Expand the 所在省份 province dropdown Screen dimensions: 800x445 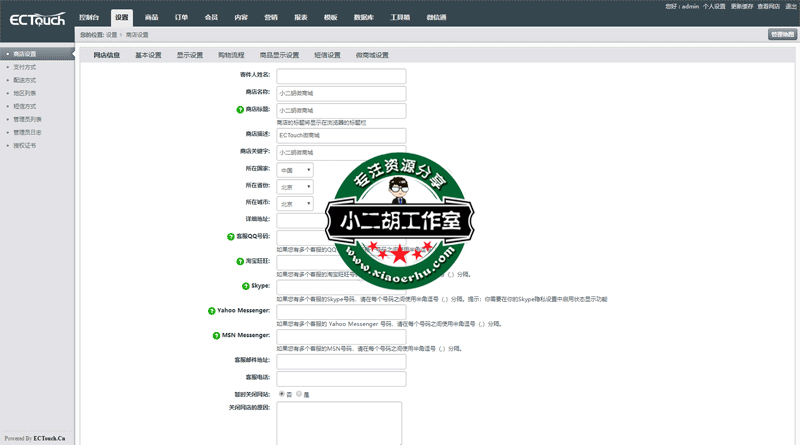pos(294,186)
